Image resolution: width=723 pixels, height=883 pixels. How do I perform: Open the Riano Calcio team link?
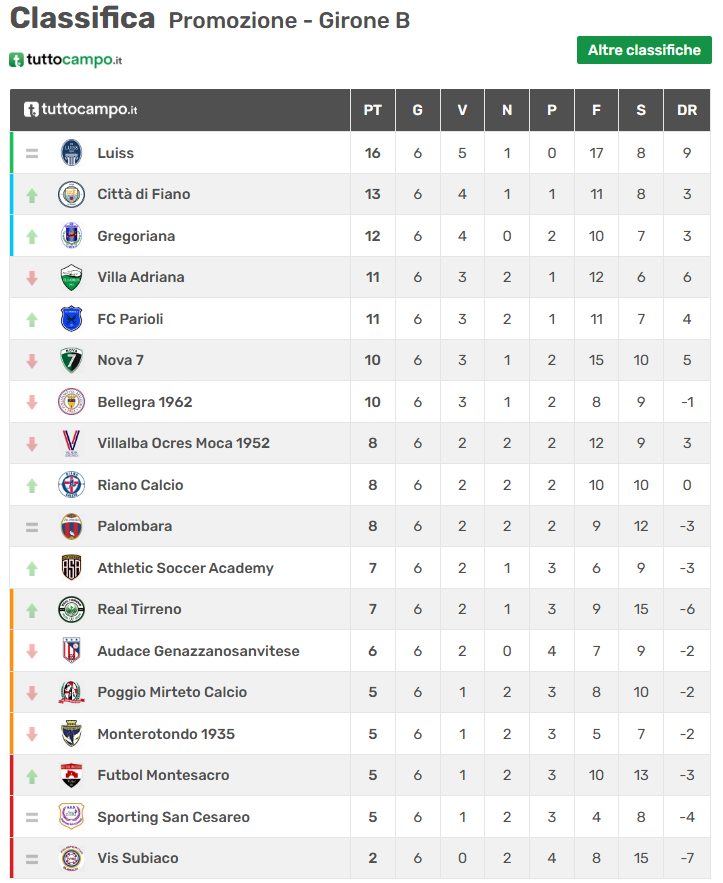tap(140, 485)
